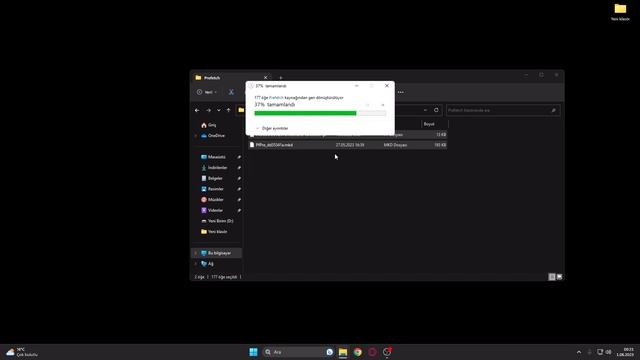
Task: Open Müzikler in the sidebar
Action: pyautogui.click(x=212, y=199)
